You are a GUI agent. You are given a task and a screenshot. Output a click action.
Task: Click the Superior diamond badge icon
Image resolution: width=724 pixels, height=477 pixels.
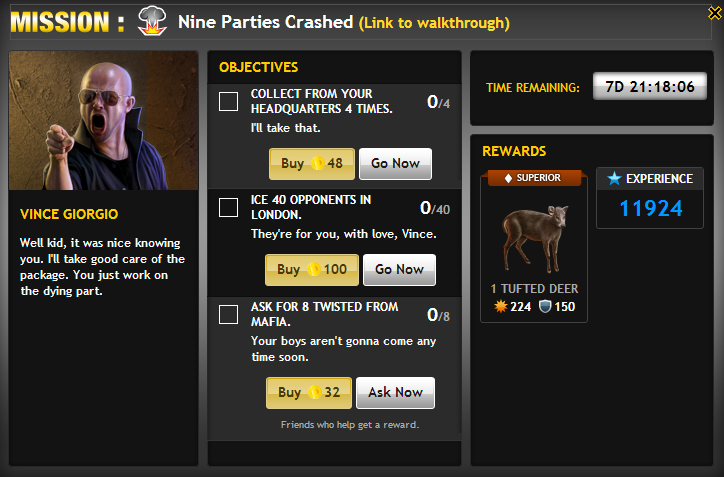pyautogui.click(x=508, y=178)
